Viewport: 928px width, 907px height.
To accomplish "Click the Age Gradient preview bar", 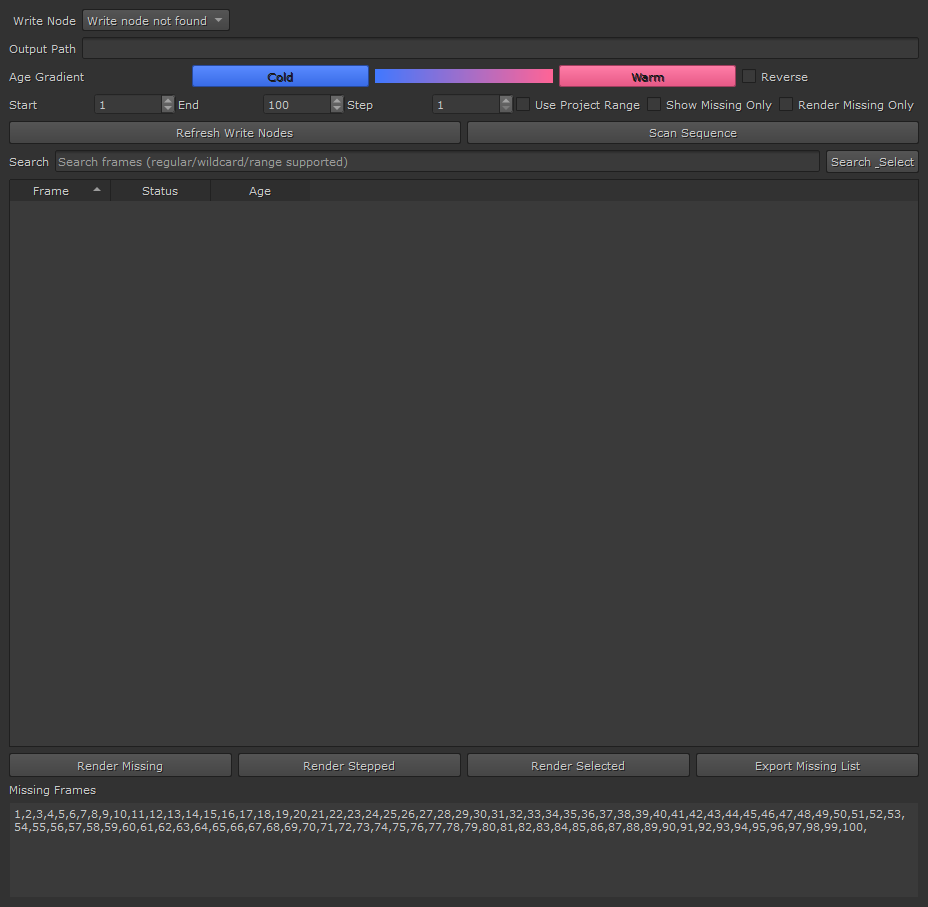I will pos(463,77).
